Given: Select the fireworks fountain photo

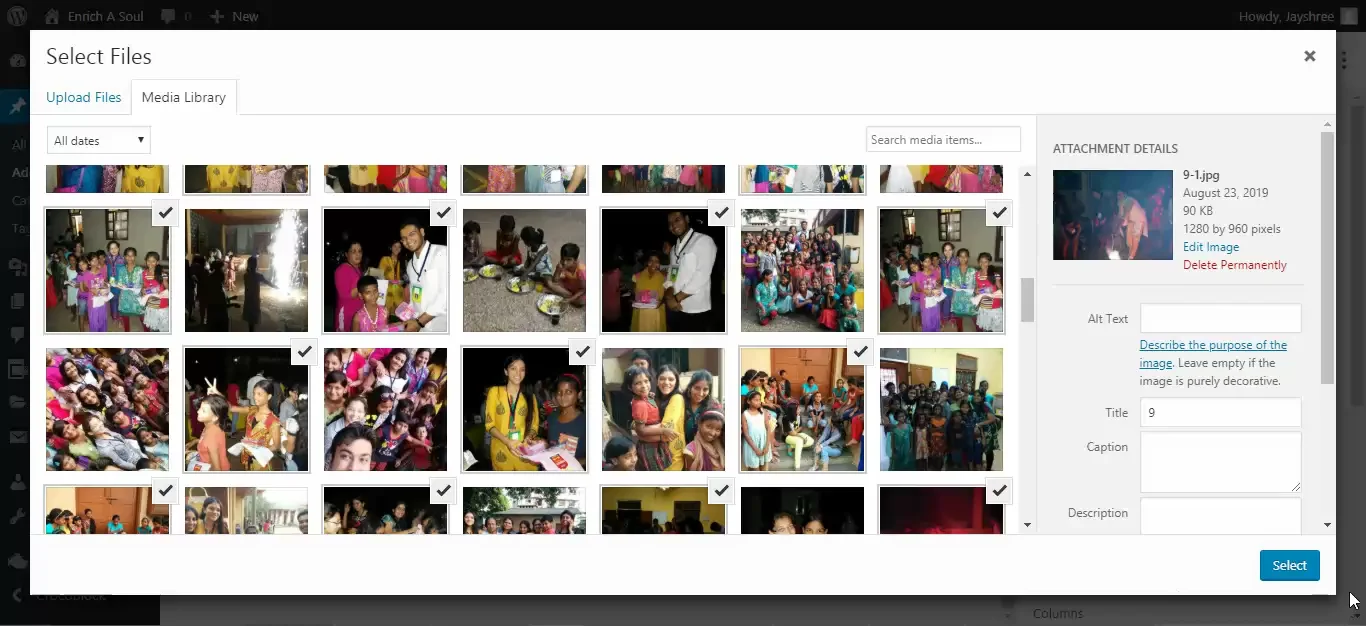Looking at the screenshot, I should 246,270.
